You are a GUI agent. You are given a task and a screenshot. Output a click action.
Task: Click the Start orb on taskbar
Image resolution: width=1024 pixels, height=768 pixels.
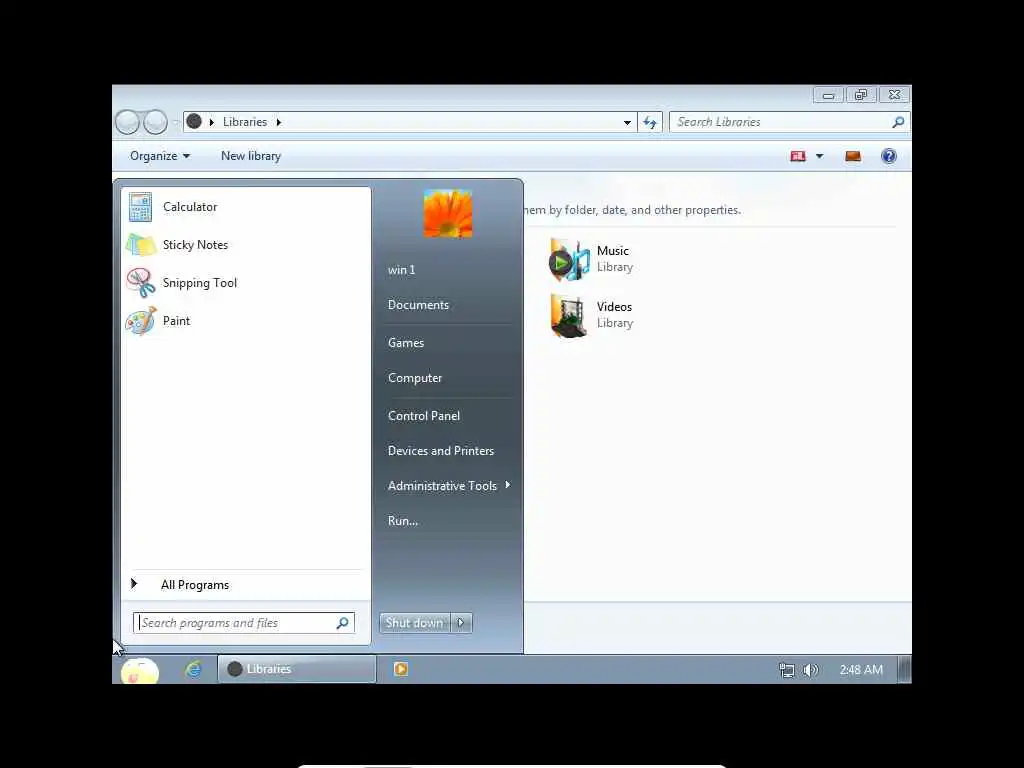(x=140, y=671)
